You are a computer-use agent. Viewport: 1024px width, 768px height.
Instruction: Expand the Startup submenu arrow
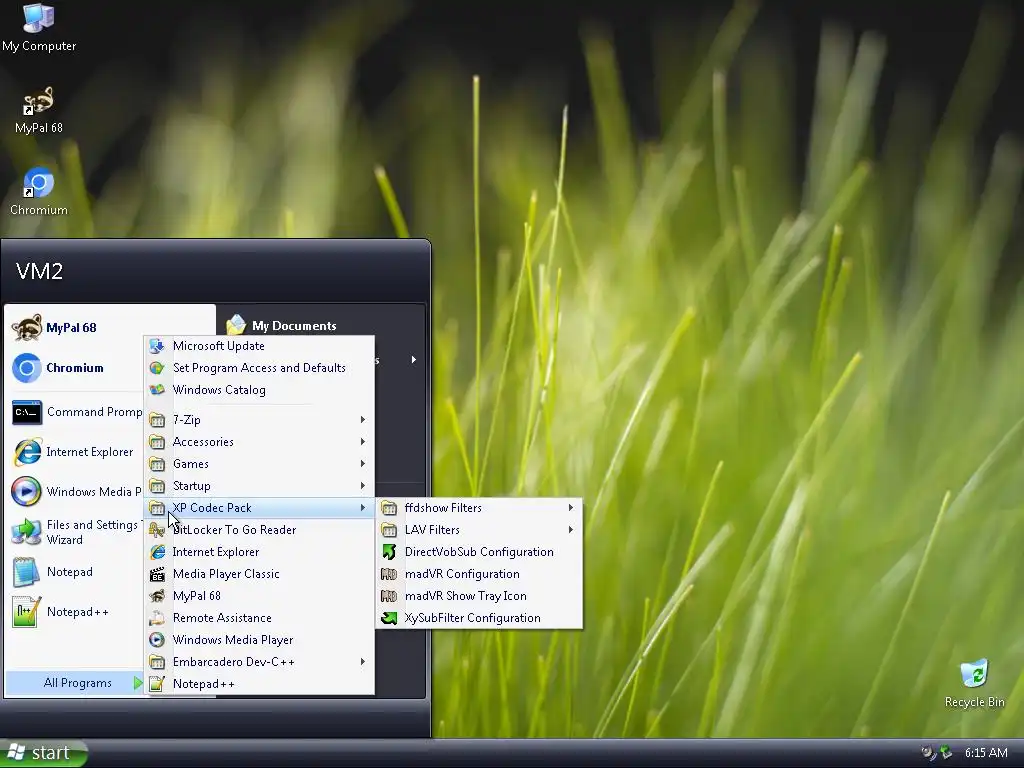click(362, 486)
